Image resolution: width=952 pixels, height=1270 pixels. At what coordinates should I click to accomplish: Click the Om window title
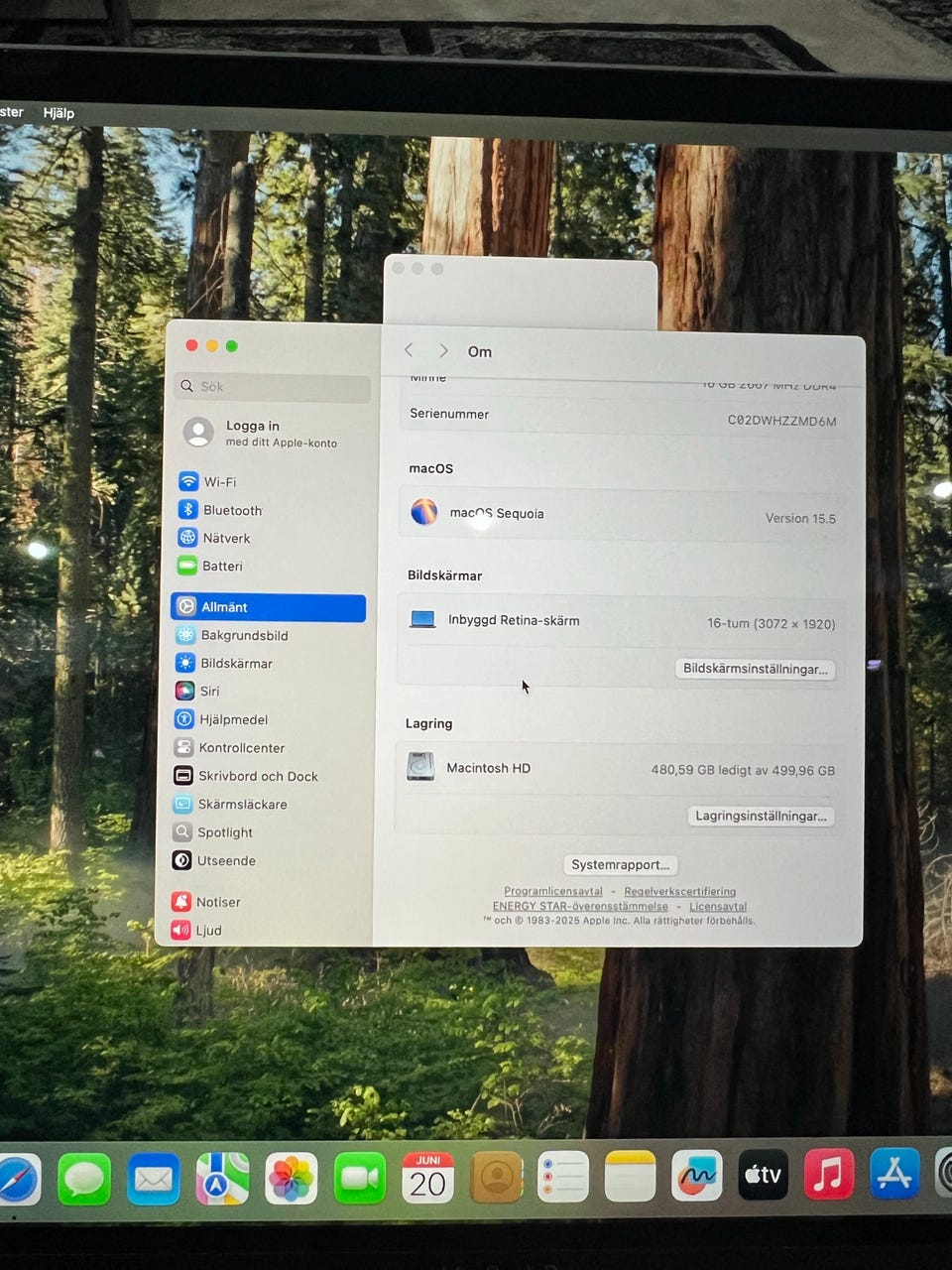point(480,351)
